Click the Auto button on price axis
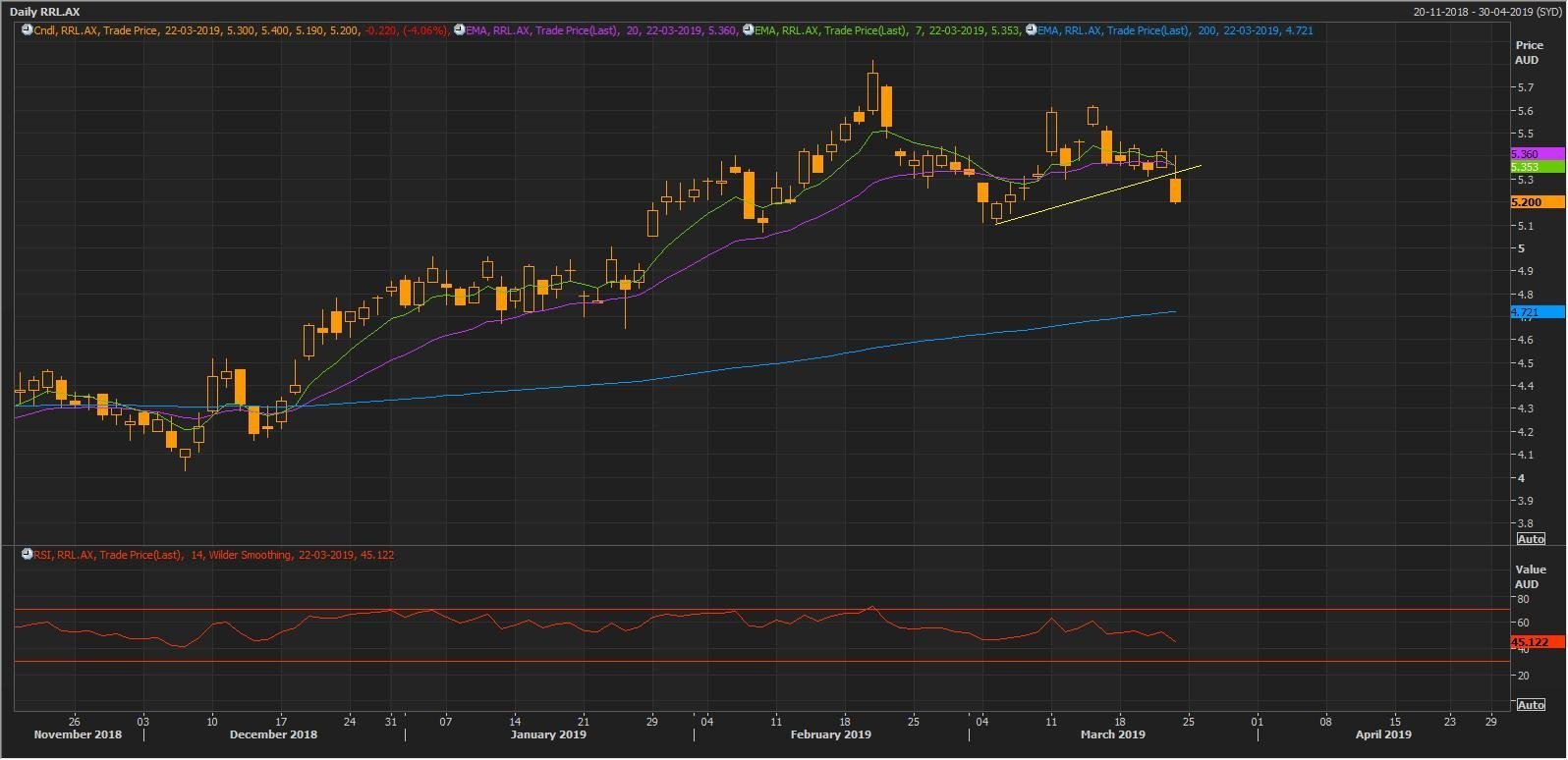1568x760 pixels. (1531, 539)
